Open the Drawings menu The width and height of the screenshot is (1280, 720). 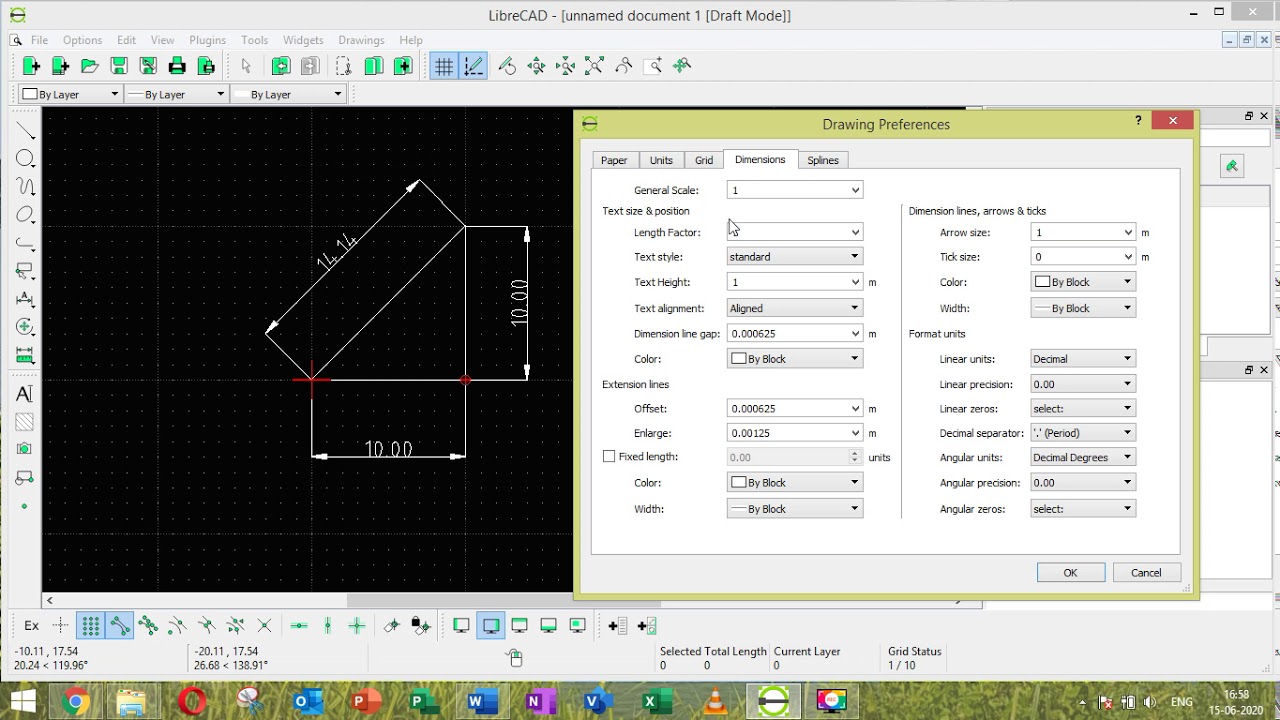tap(361, 40)
